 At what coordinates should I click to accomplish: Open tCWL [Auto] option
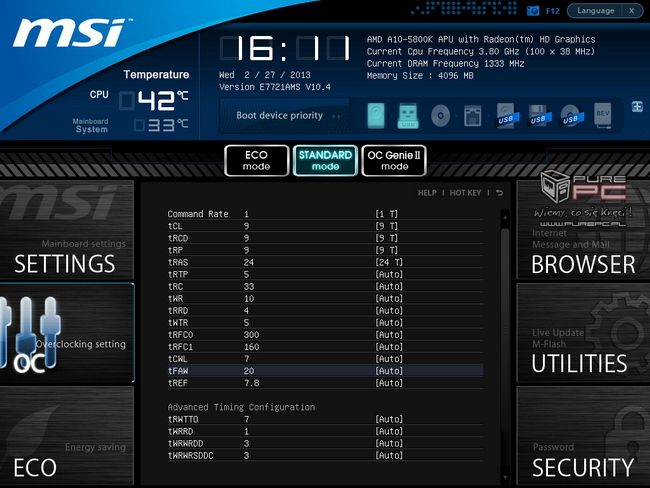pyautogui.click(x=389, y=359)
